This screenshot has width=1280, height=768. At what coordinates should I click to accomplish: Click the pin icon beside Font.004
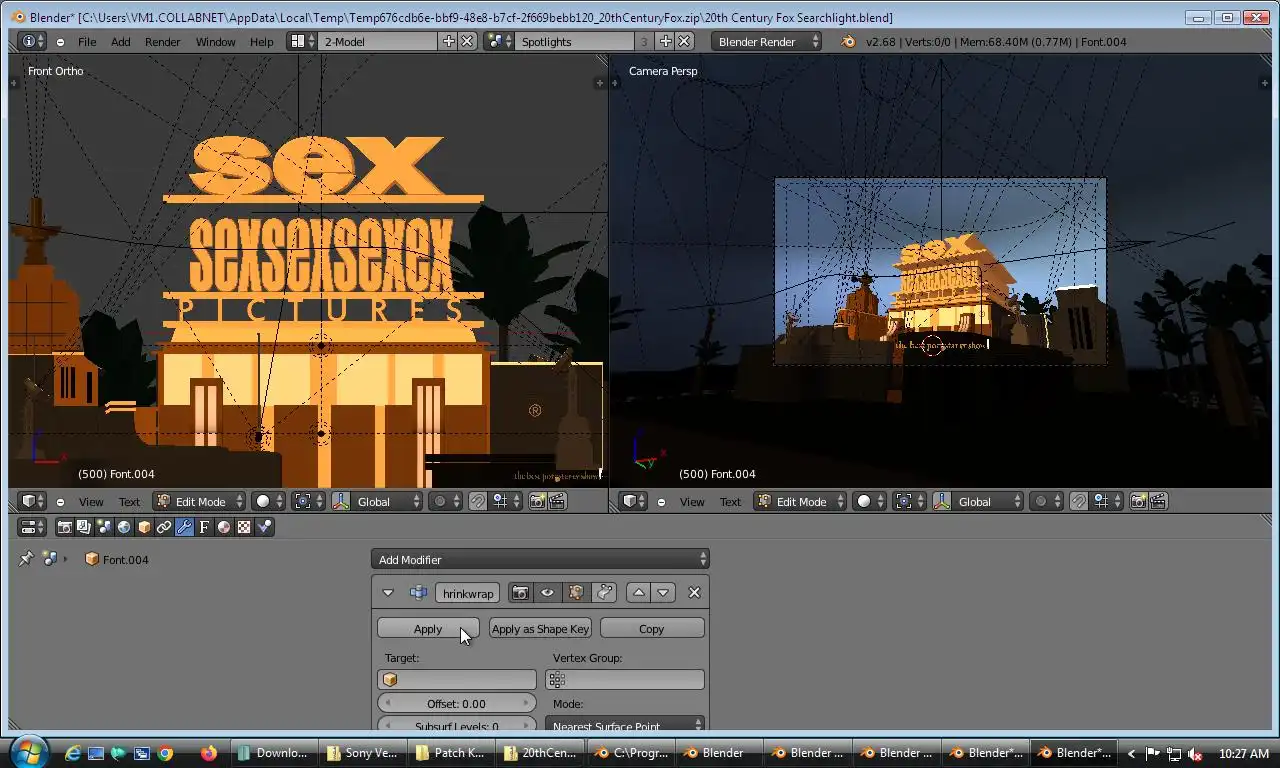26,559
